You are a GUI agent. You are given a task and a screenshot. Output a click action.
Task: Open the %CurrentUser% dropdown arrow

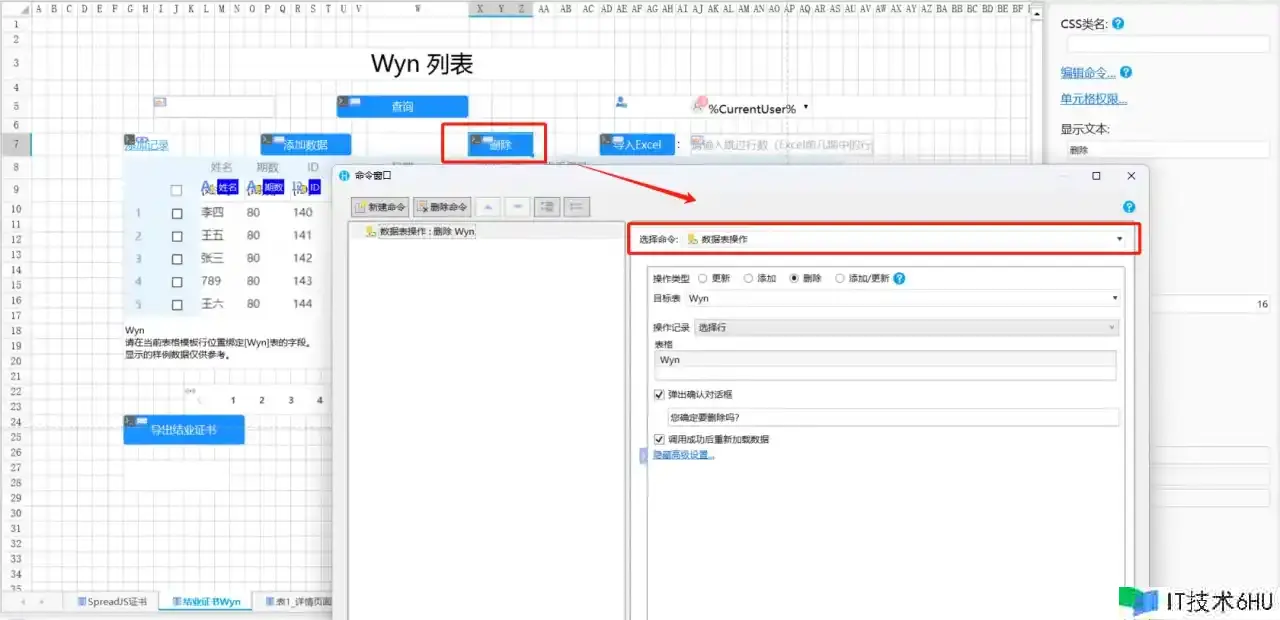click(805, 108)
